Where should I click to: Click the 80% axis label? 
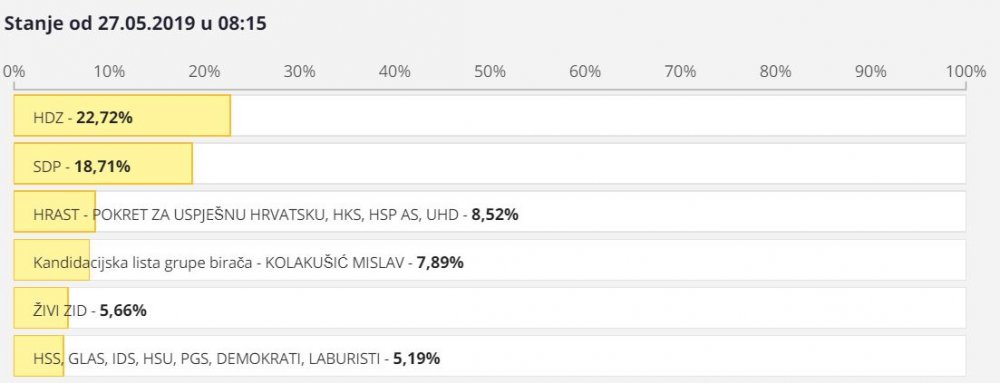(776, 71)
